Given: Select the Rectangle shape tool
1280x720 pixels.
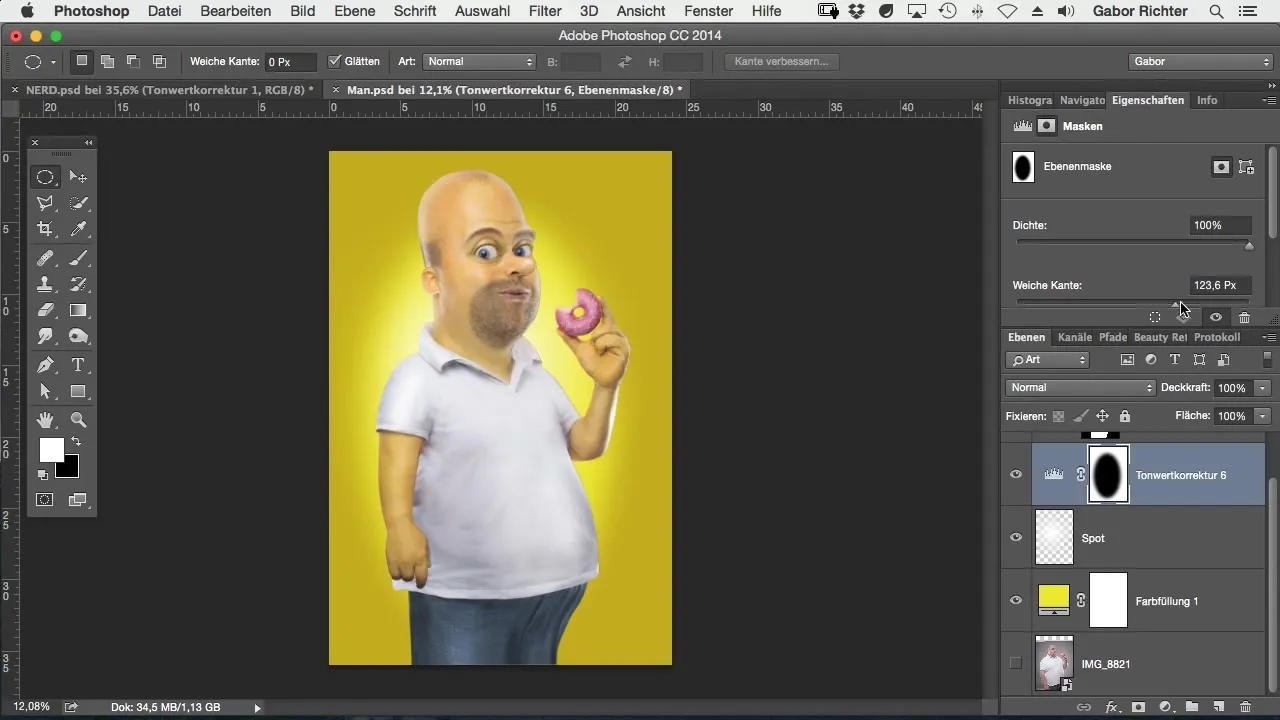Looking at the screenshot, I should pos(78,391).
